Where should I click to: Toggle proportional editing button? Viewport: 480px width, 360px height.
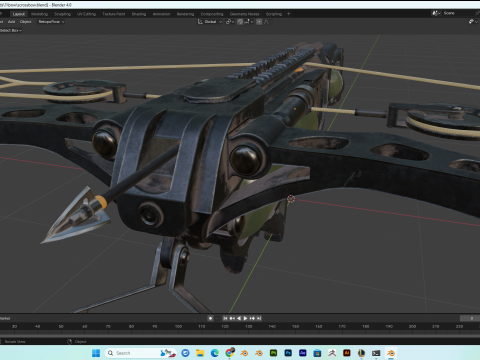point(259,22)
